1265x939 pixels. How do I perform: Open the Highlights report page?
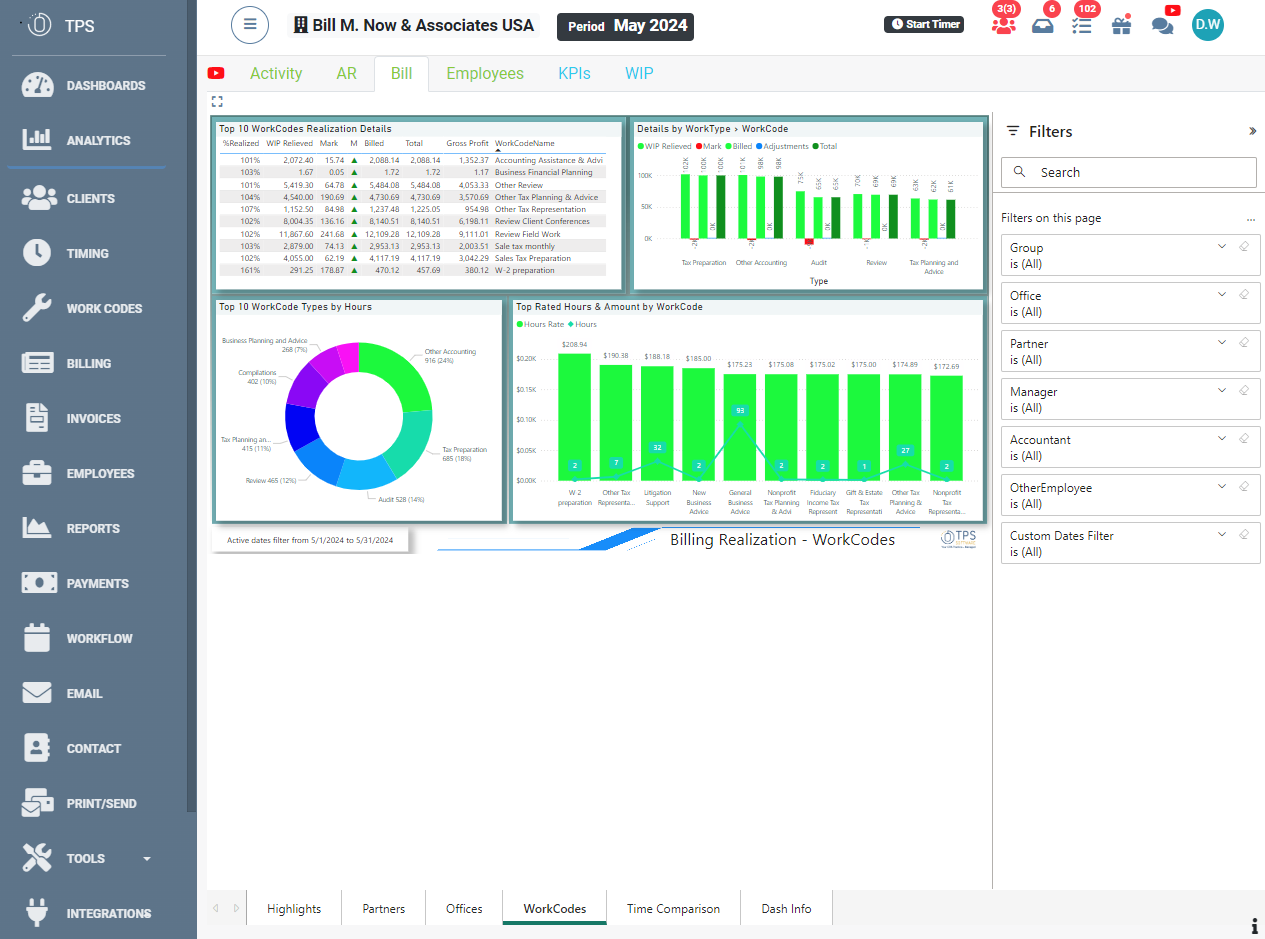pyautogui.click(x=294, y=909)
